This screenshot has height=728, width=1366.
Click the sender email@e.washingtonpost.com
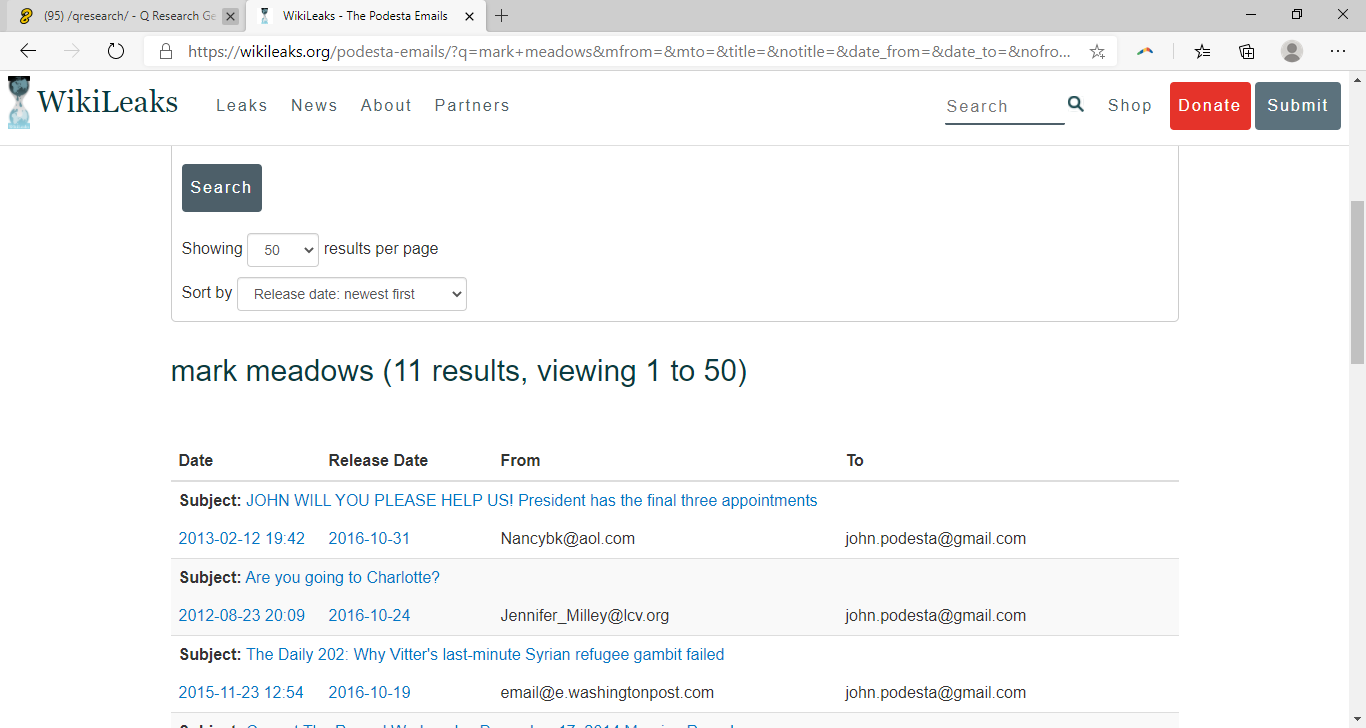607,692
